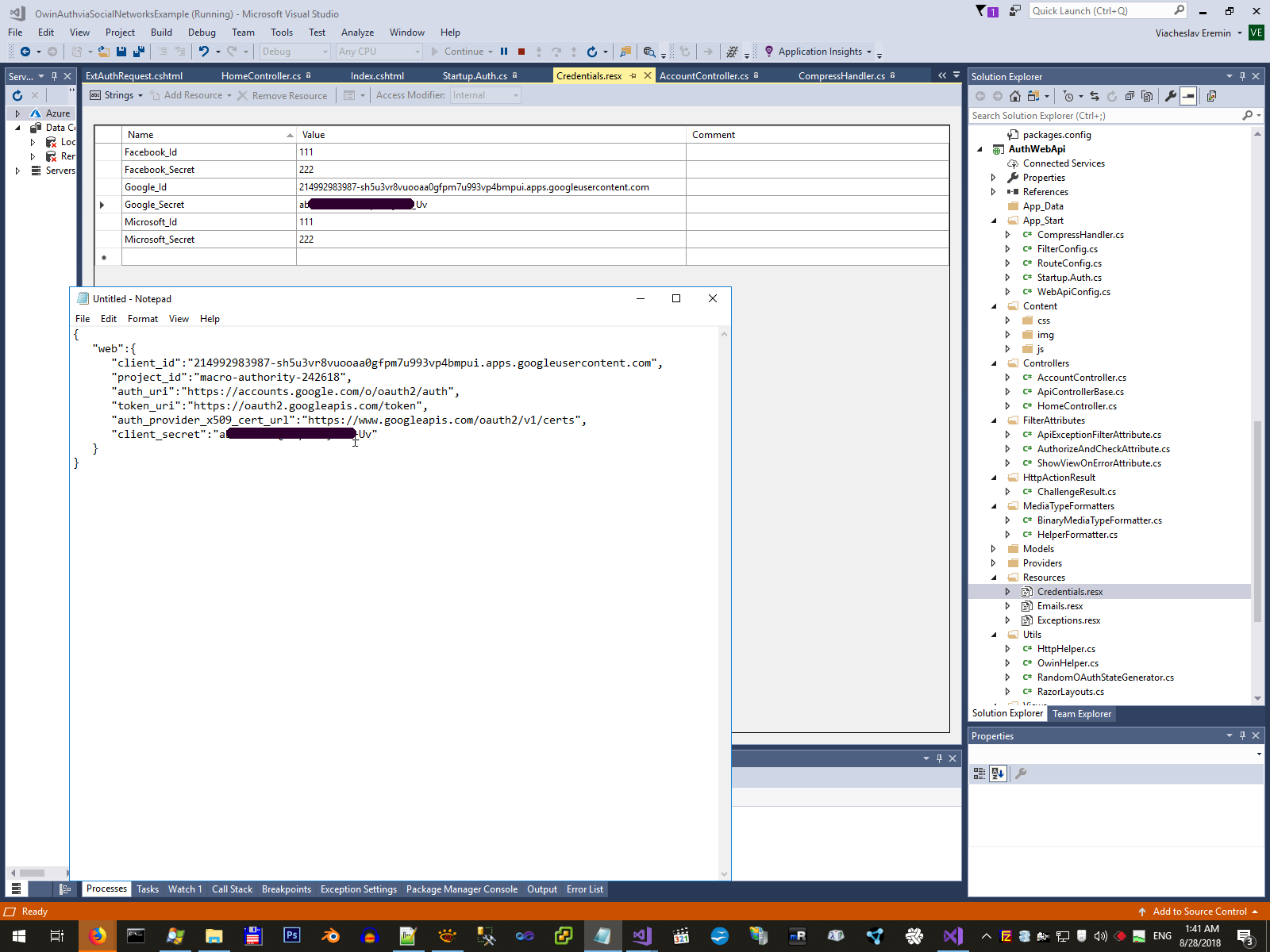
Task: Toggle Preview Selected Items in Solution Explorer
Action: pyautogui.click(x=1188, y=96)
